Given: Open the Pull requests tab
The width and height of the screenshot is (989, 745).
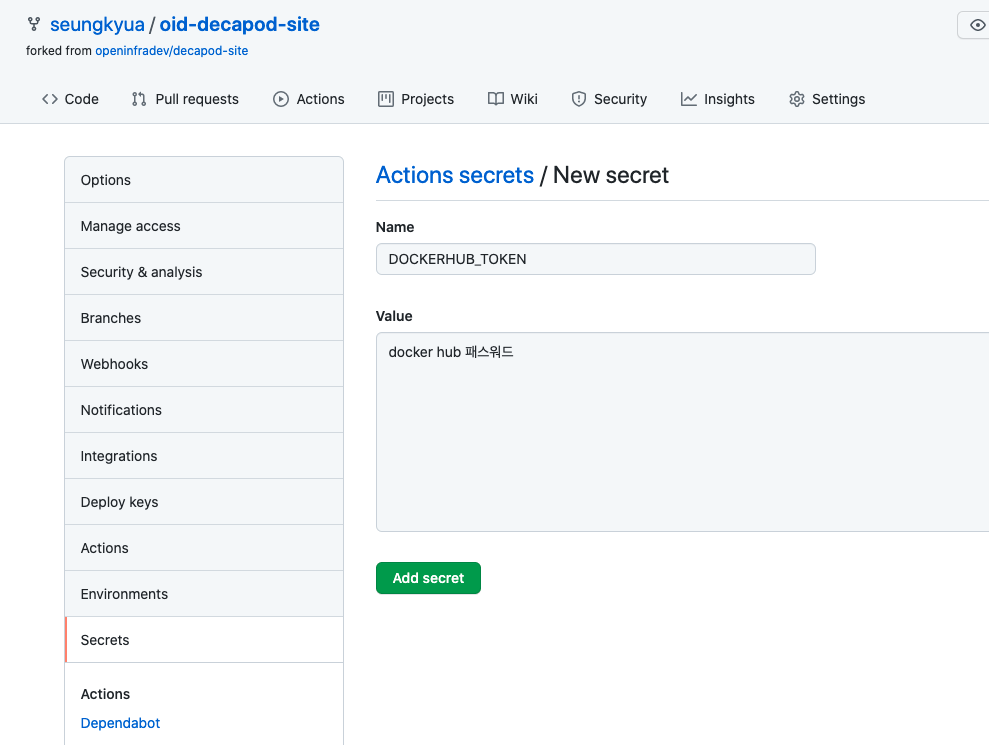Looking at the screenshot, I should click(185, 99).
